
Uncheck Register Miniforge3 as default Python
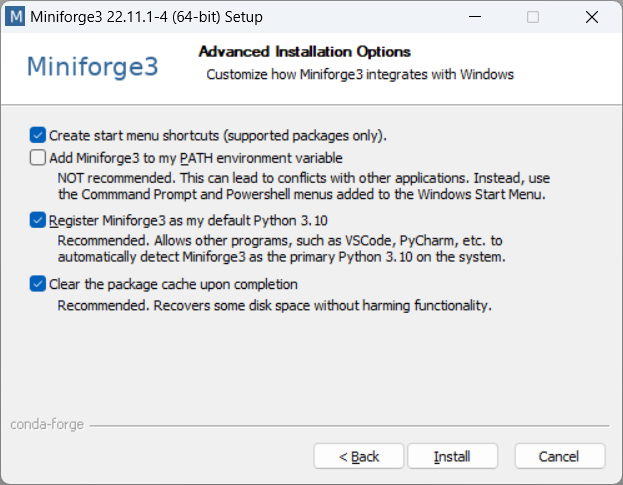[38, 220]
